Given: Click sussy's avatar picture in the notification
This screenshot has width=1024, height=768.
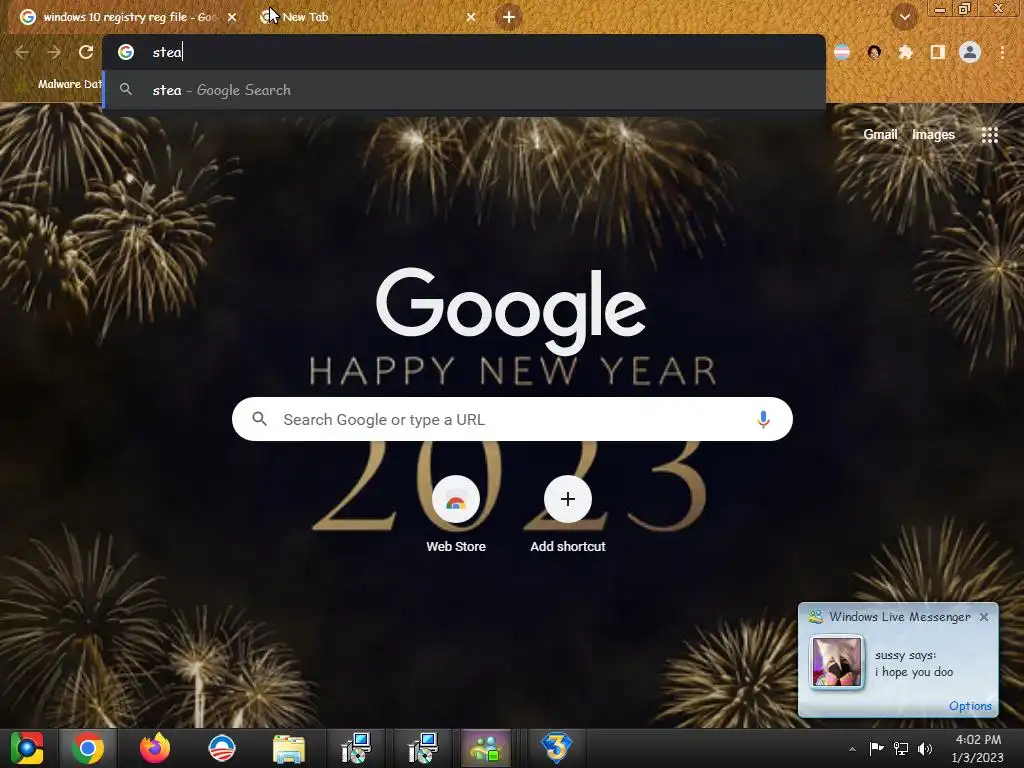Looking at the screenshot, I should tap(837, 662).
